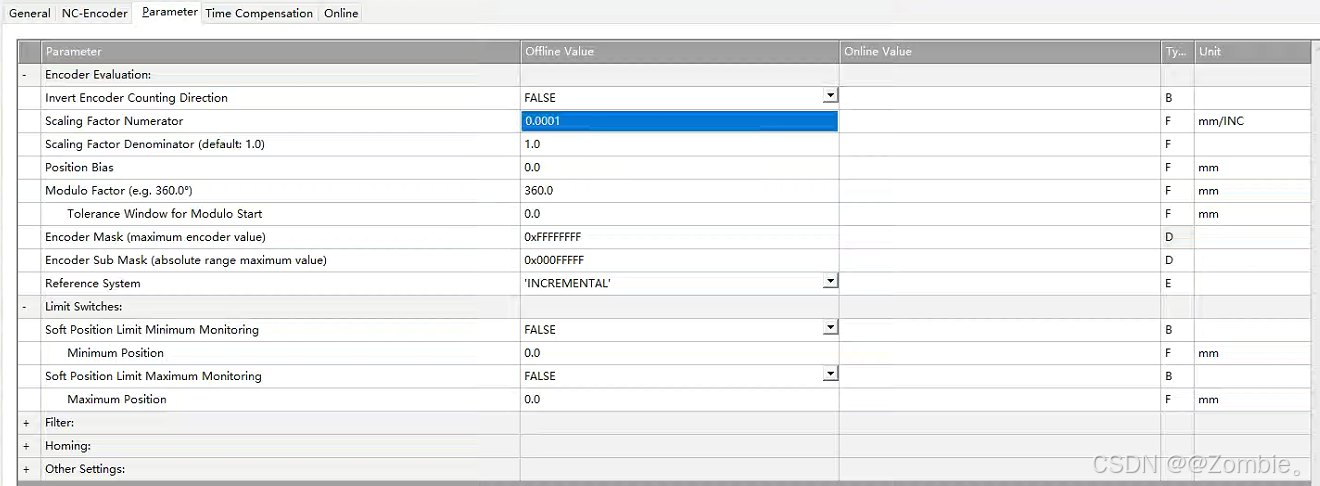
Task: Collapse the Limit Switches section
Action: [x=25, y=307]
